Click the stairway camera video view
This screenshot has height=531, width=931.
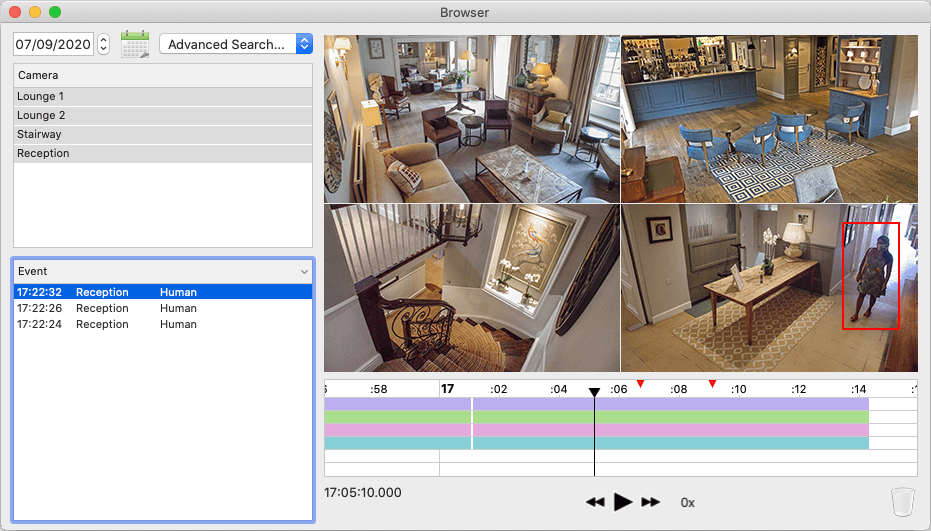pyautogui.click(x=472, y=289)
